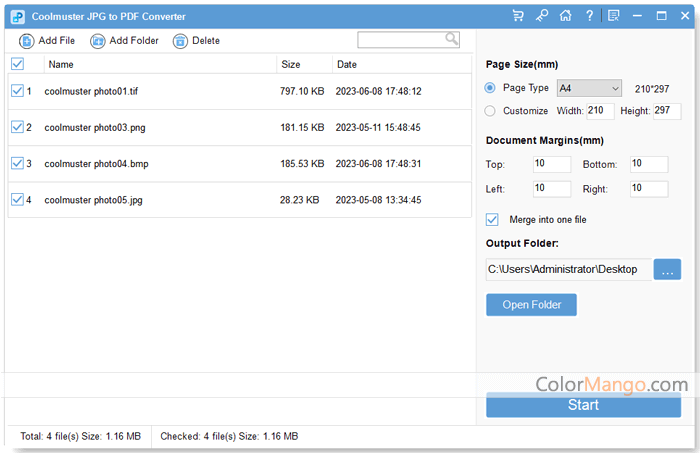
Task: Click the 210*297 dimensions text
Action: (x=652, y=89)
